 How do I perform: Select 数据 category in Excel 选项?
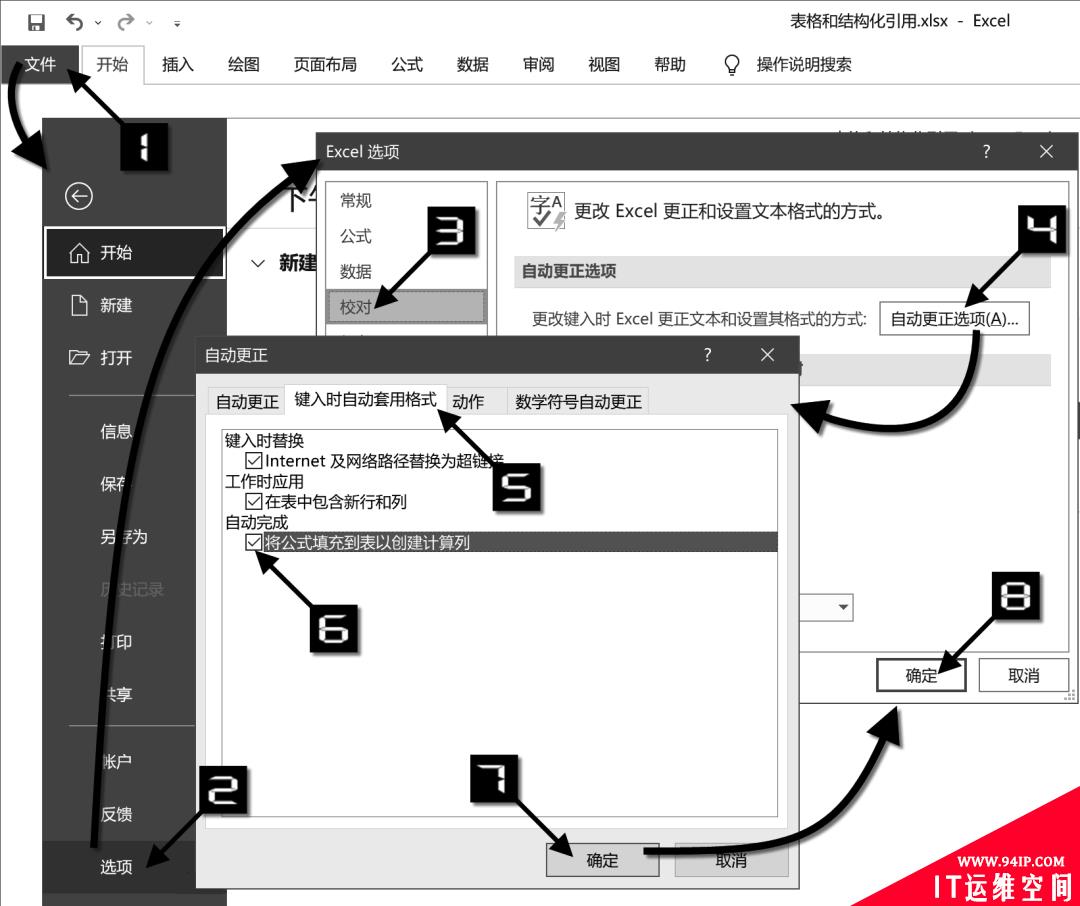point(355,271)
